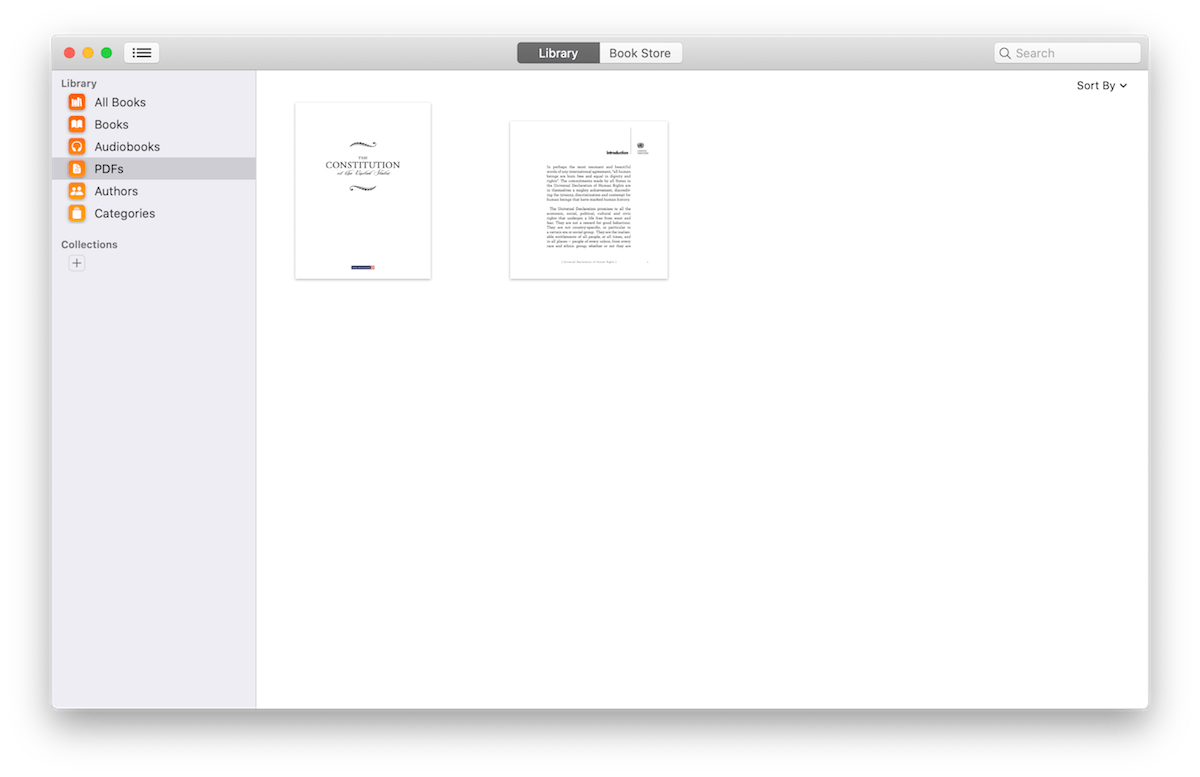The width and height of the screenshot is (1200, 777).
Task: Minimize the window with yellow button
Action: click(x=88, y=53)
